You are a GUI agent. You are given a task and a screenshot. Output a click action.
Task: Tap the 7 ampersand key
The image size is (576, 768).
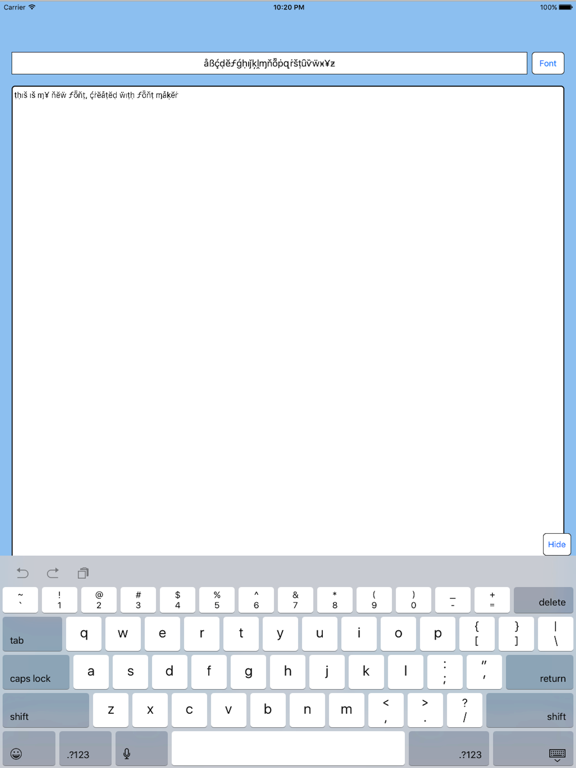point(295,600)
